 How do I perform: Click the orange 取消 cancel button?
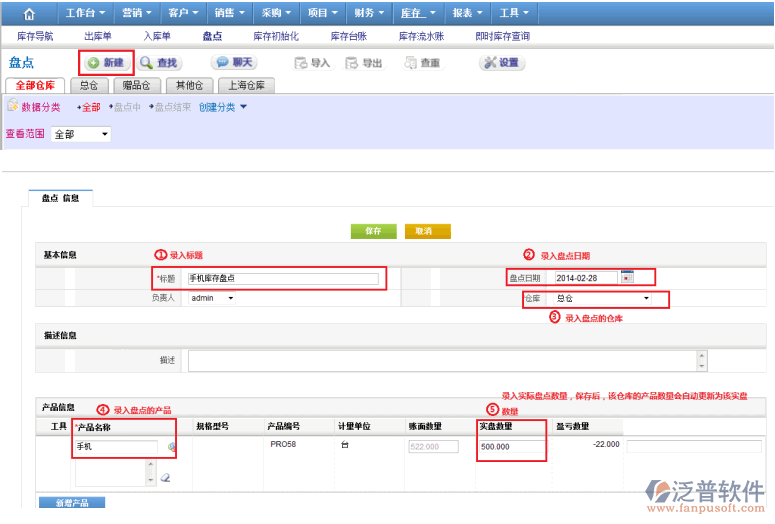427,231
